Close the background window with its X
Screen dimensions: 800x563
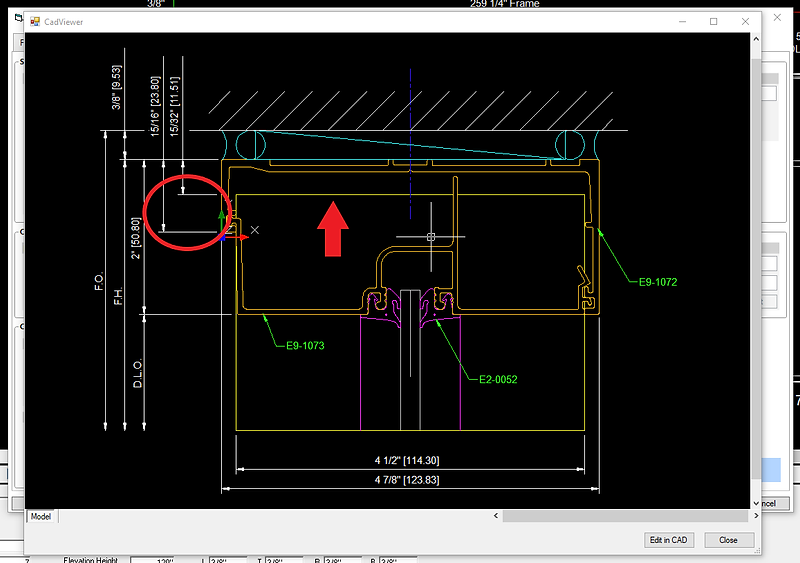tap(777, 17)
